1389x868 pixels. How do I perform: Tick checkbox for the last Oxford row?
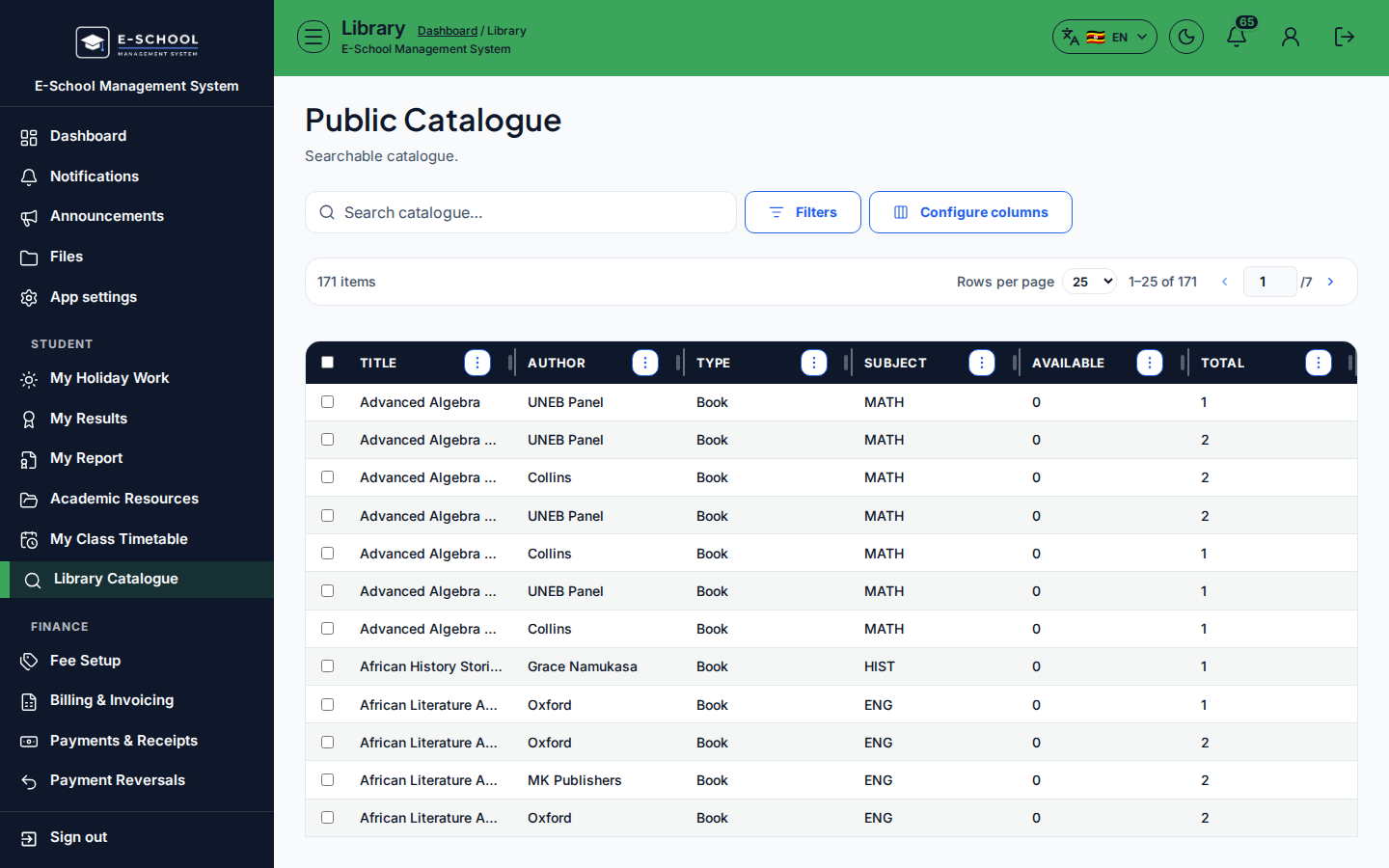328,818
